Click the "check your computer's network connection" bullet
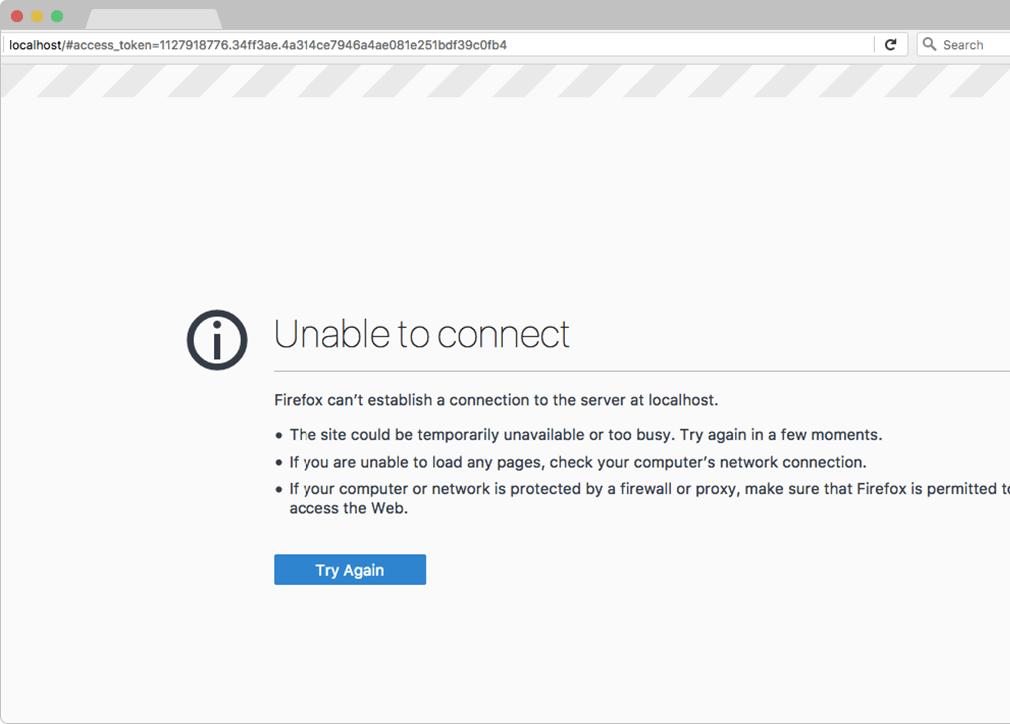This screenshot has width=1010, height=724. coord(577,462)
